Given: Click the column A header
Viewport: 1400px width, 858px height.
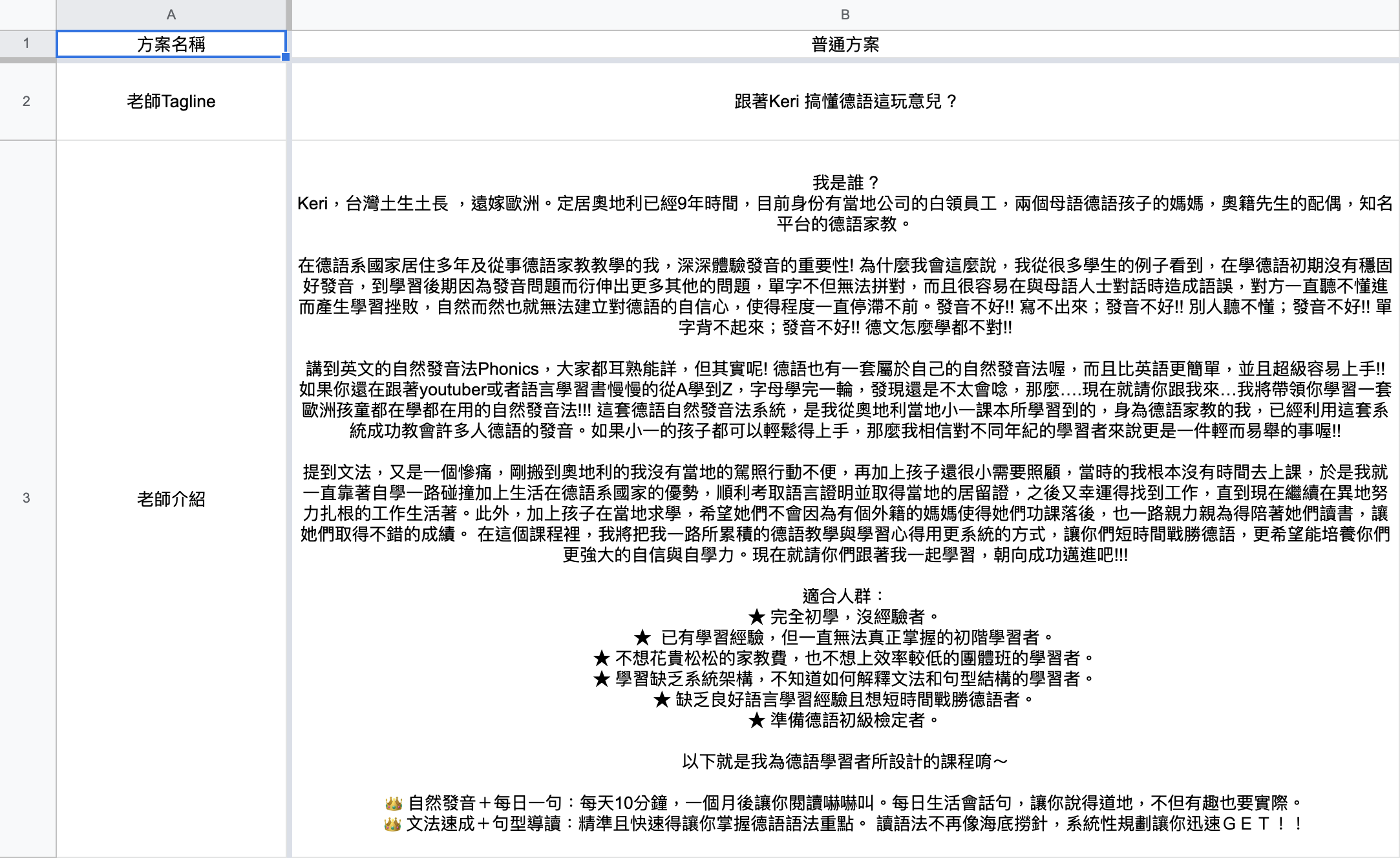Looking at the screenshot, I should (171, 14).
